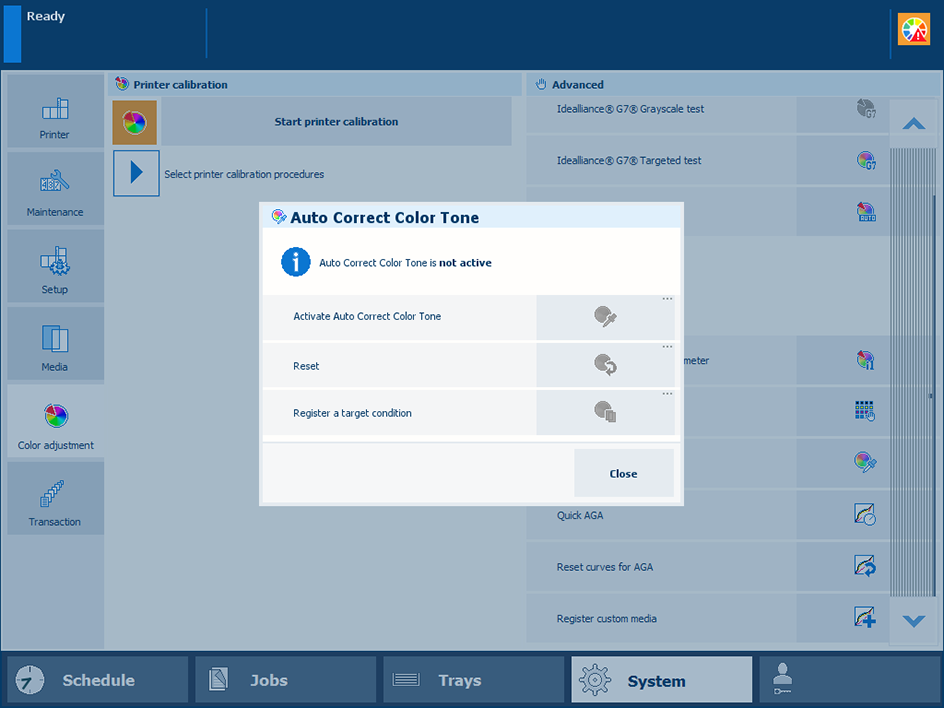The height and width of the screenshot is (708, 944).
Task: Expand Select printer calibration procedures arrow
Action: coord(136,174)
